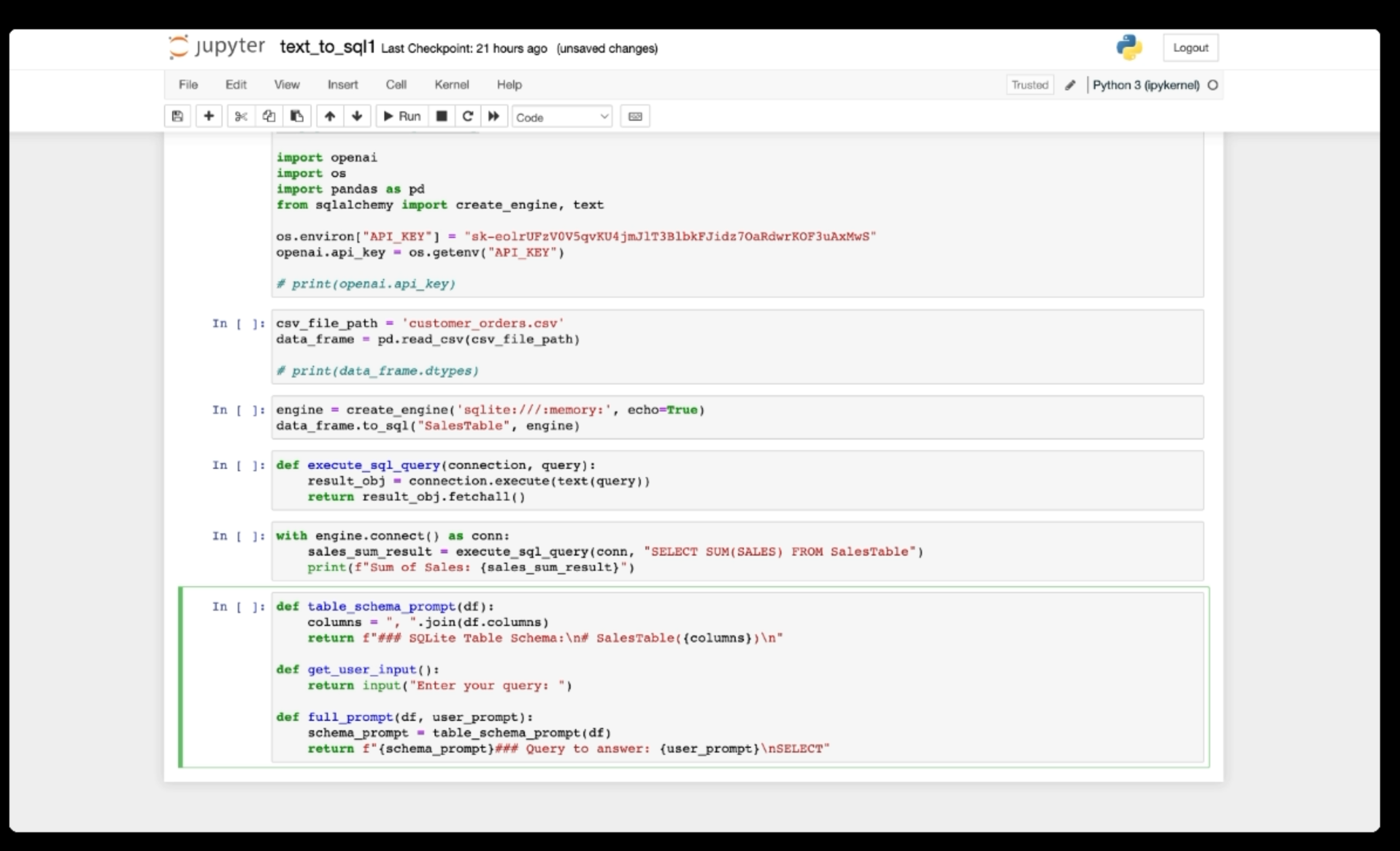Open the command palette keyboard icon
Screen dimensions: 1400x851
[635, 116]
